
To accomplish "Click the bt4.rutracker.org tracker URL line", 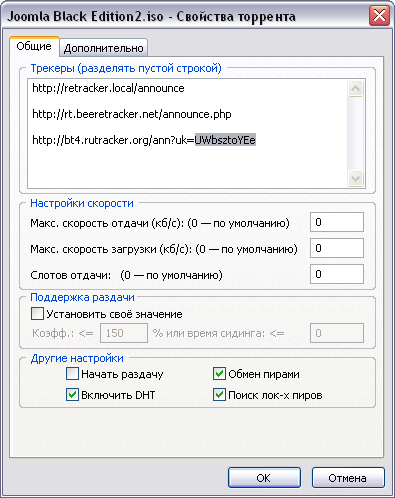I will click(x=144, y=140).
